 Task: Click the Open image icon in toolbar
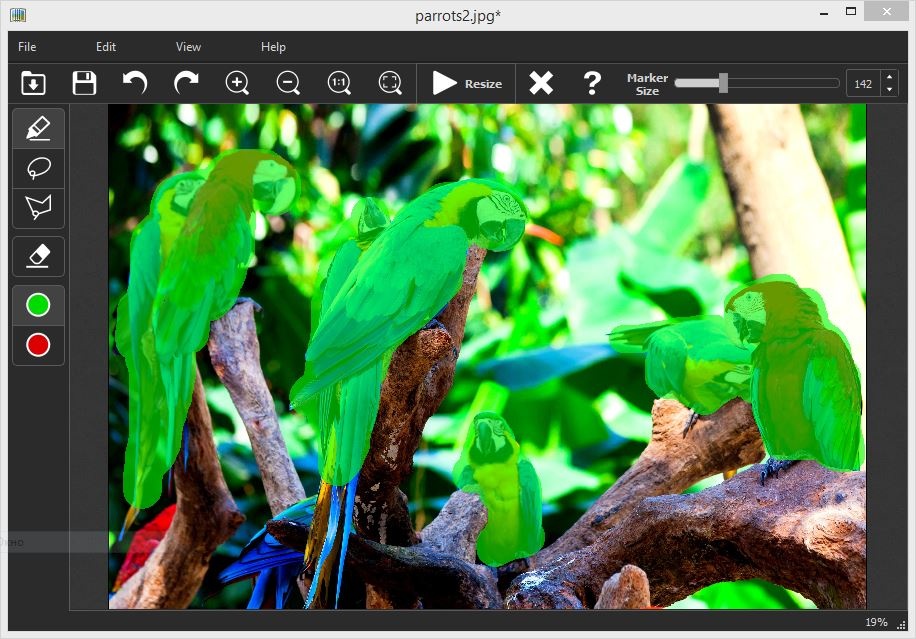pyautogui.click(x=33, y=83)
